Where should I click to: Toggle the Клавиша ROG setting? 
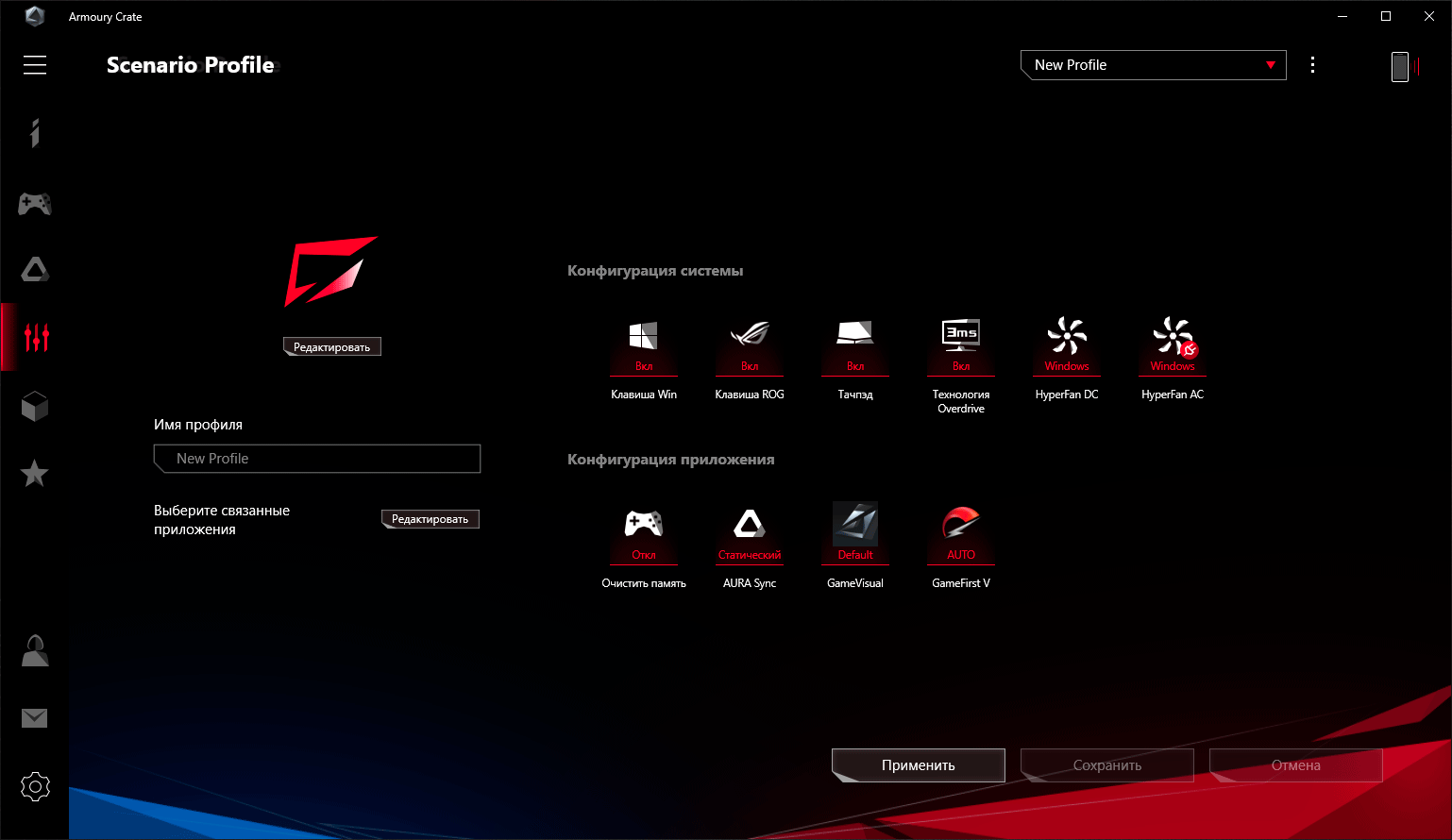tap(750, 345)
